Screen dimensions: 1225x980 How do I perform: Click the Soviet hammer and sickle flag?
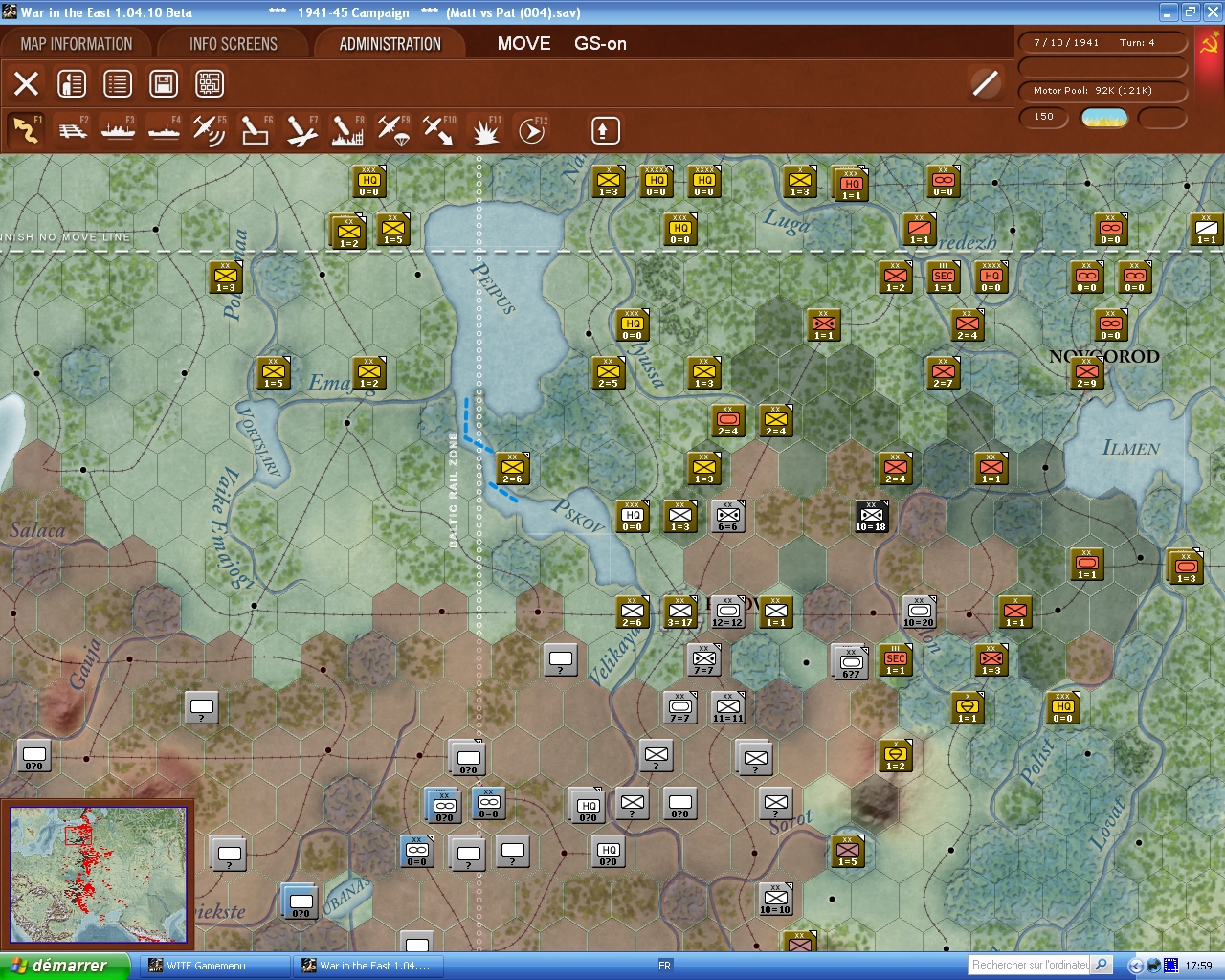(1210, 44)
